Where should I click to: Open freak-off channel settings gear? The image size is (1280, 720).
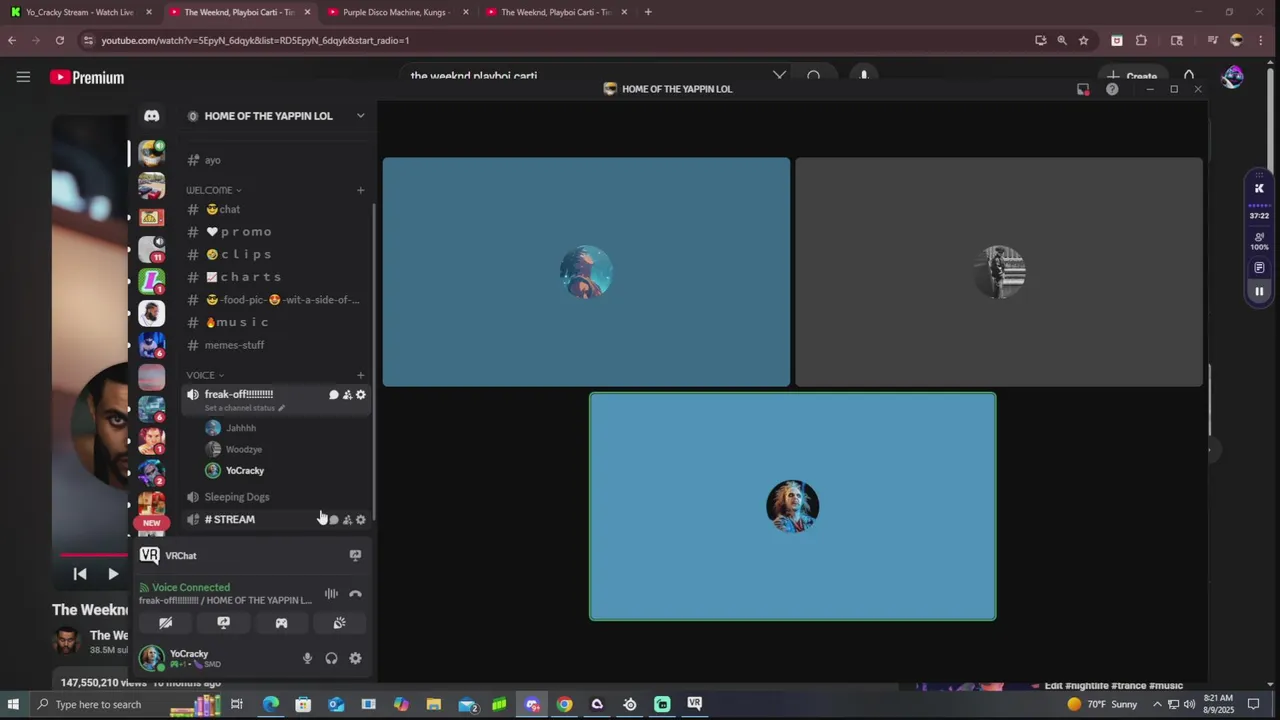pos(361,395)
